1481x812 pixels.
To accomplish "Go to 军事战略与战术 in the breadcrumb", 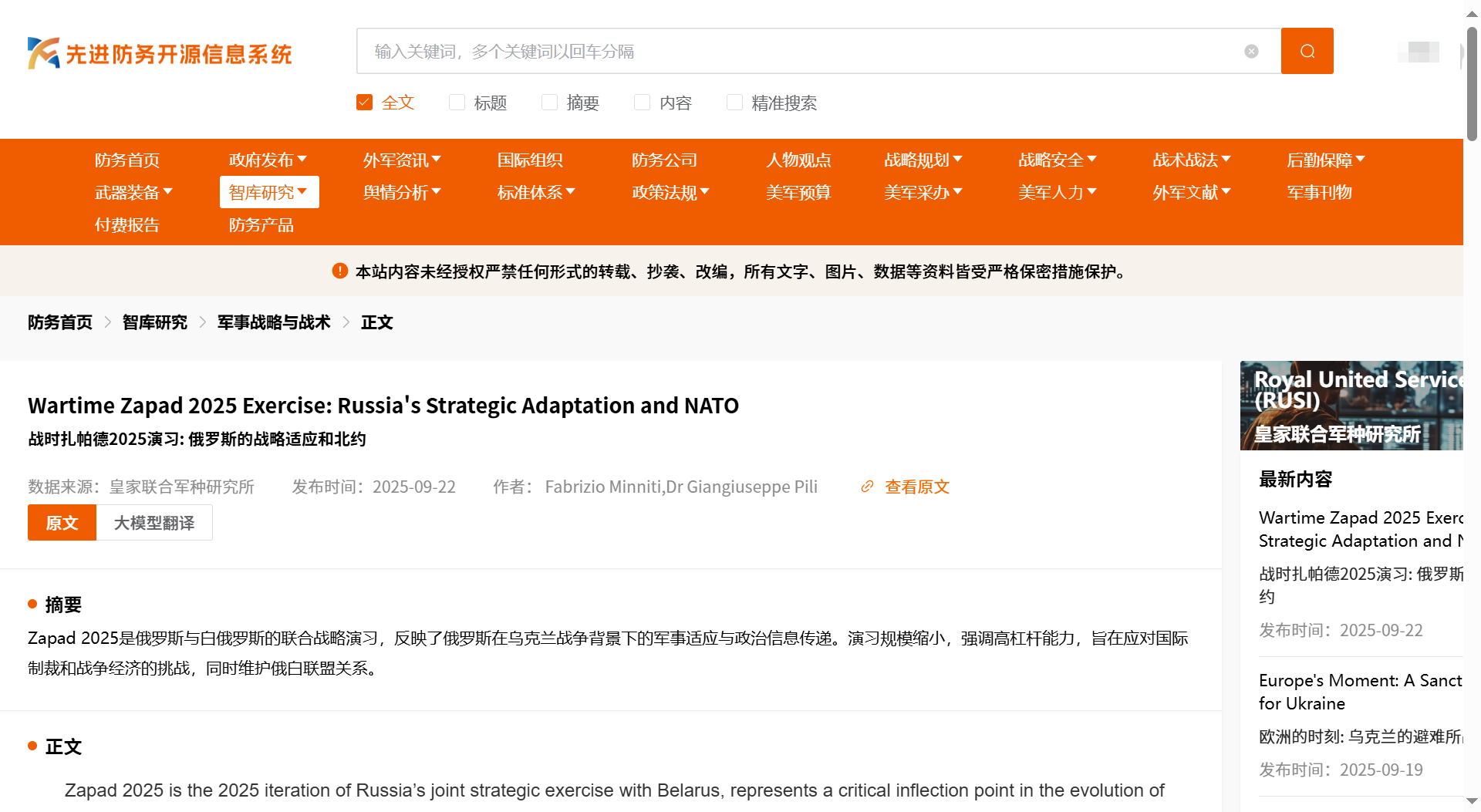I will 274,322.
